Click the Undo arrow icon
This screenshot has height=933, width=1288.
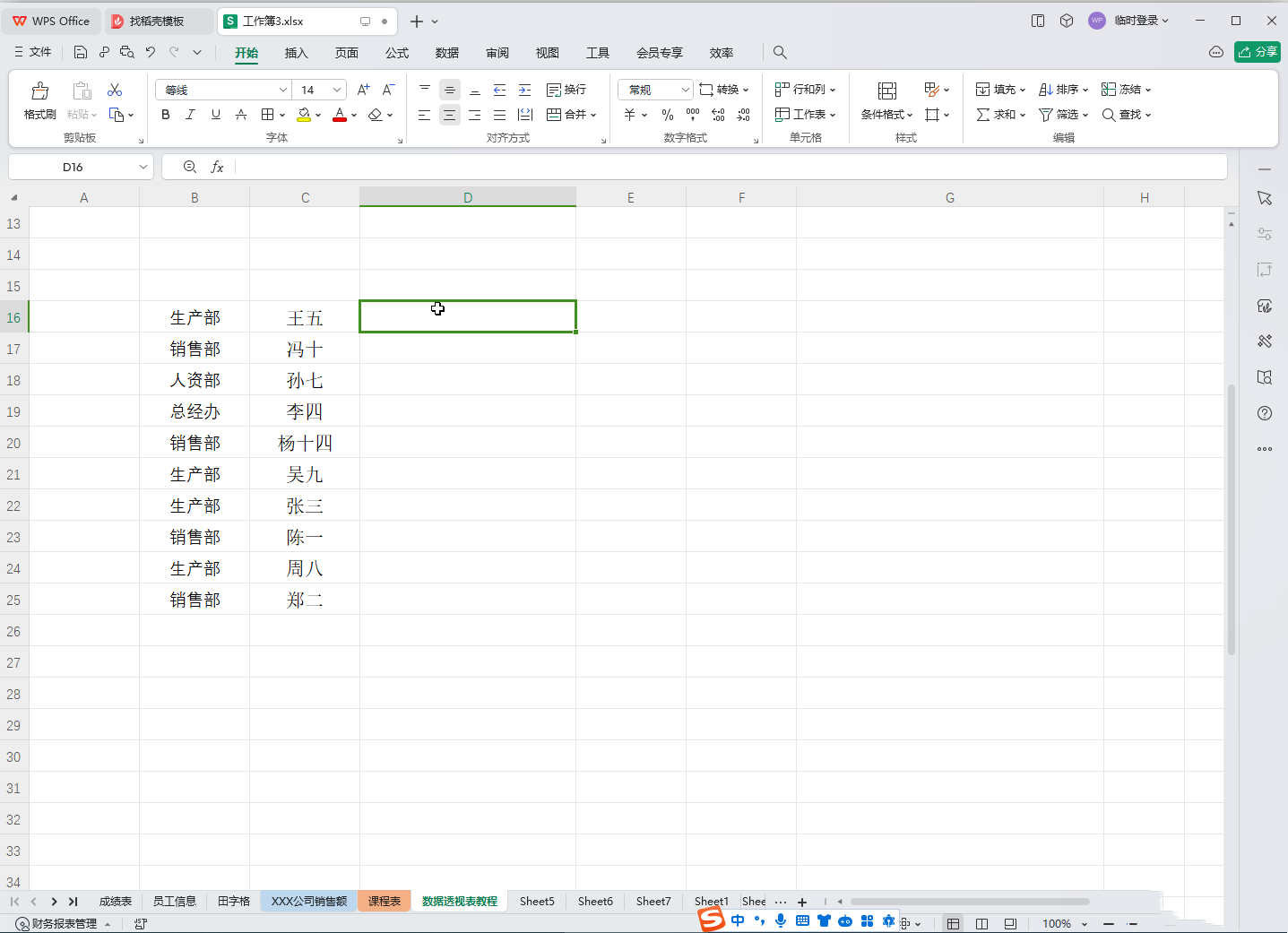click(x=151, y=52)
